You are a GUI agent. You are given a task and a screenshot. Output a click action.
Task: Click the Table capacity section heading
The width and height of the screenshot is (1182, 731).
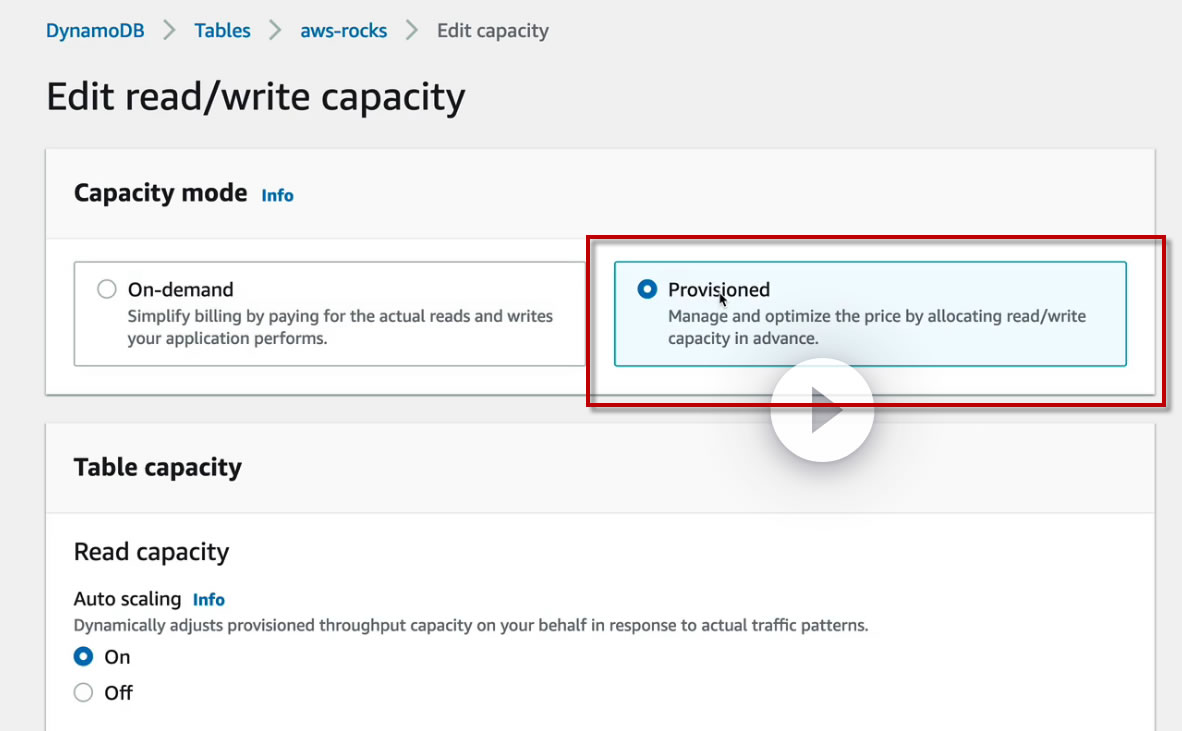(158, 467)
